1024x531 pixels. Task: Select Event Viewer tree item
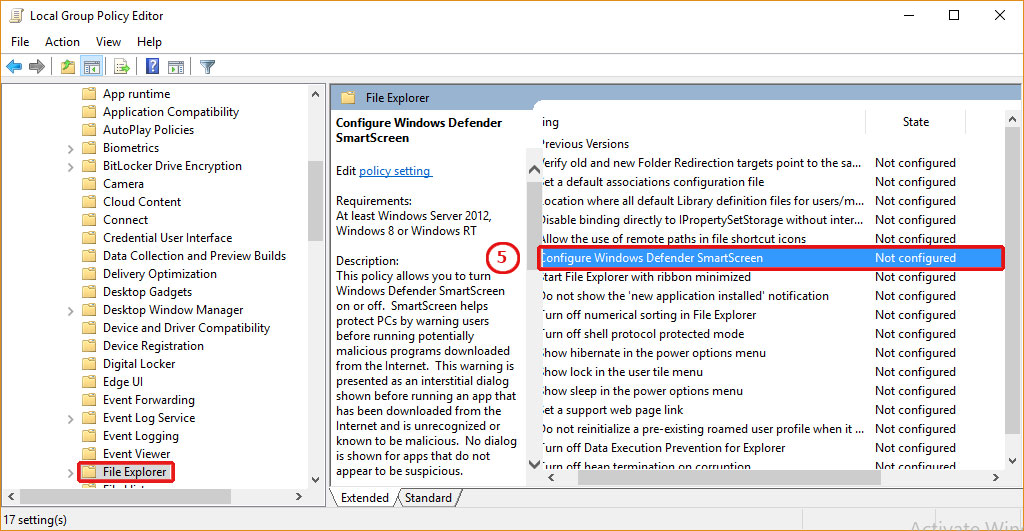(x=136, y=454)
